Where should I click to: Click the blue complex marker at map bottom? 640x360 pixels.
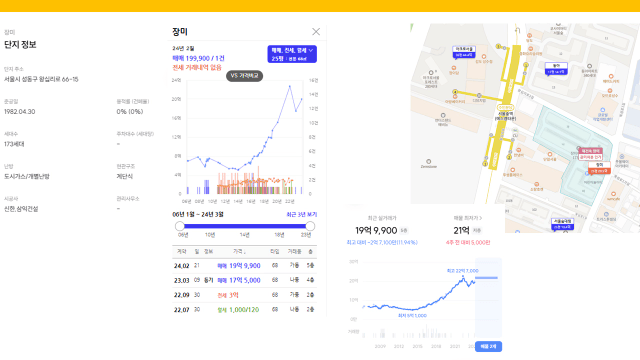[x=562, y=224]
